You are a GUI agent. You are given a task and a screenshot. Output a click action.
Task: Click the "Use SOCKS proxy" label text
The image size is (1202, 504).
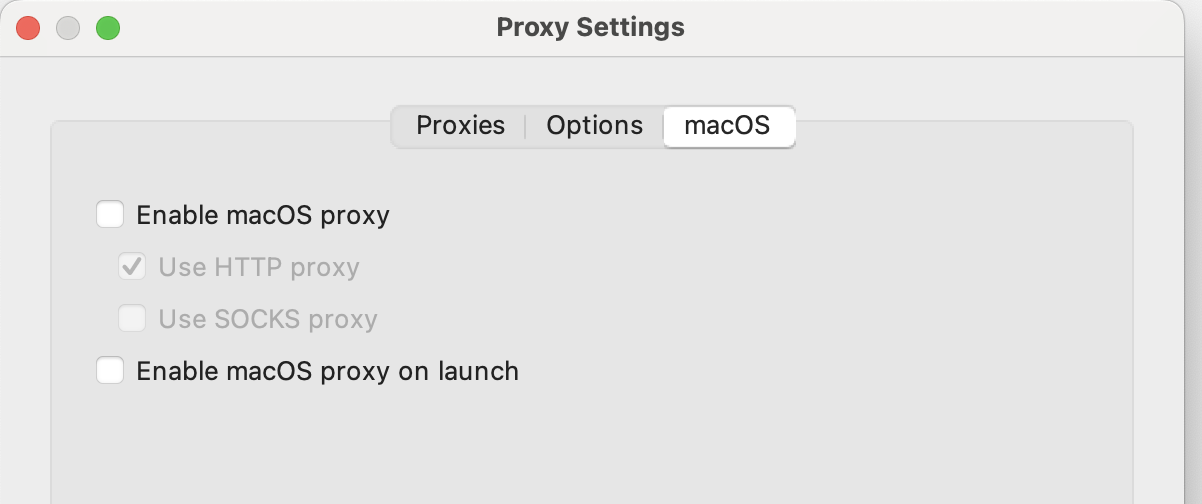click(267, 319)
